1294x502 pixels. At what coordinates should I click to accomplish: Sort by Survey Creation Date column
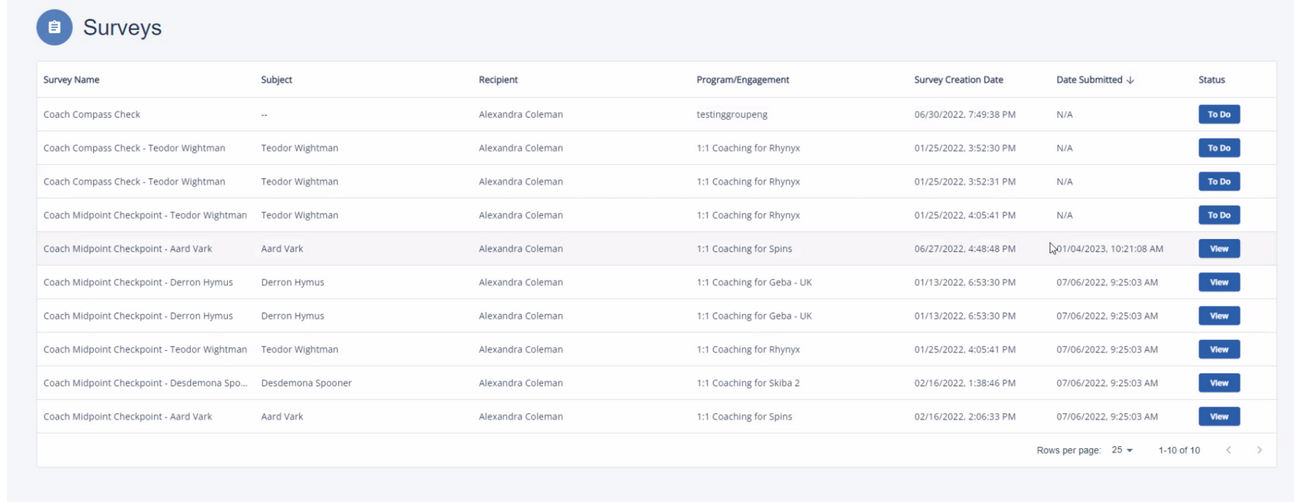[x=958, y=80]
